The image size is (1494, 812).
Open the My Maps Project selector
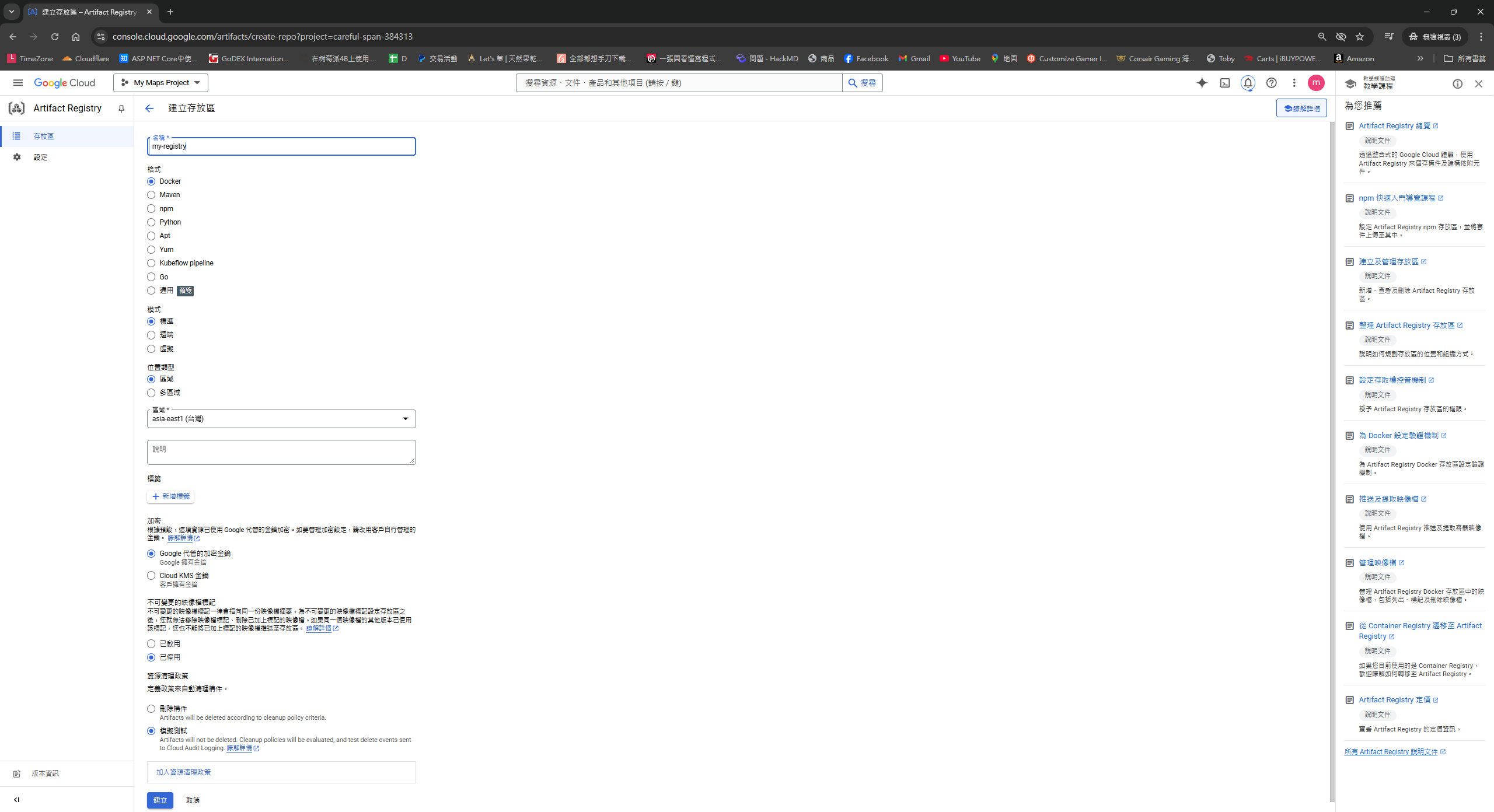click(x=160, y=83)
